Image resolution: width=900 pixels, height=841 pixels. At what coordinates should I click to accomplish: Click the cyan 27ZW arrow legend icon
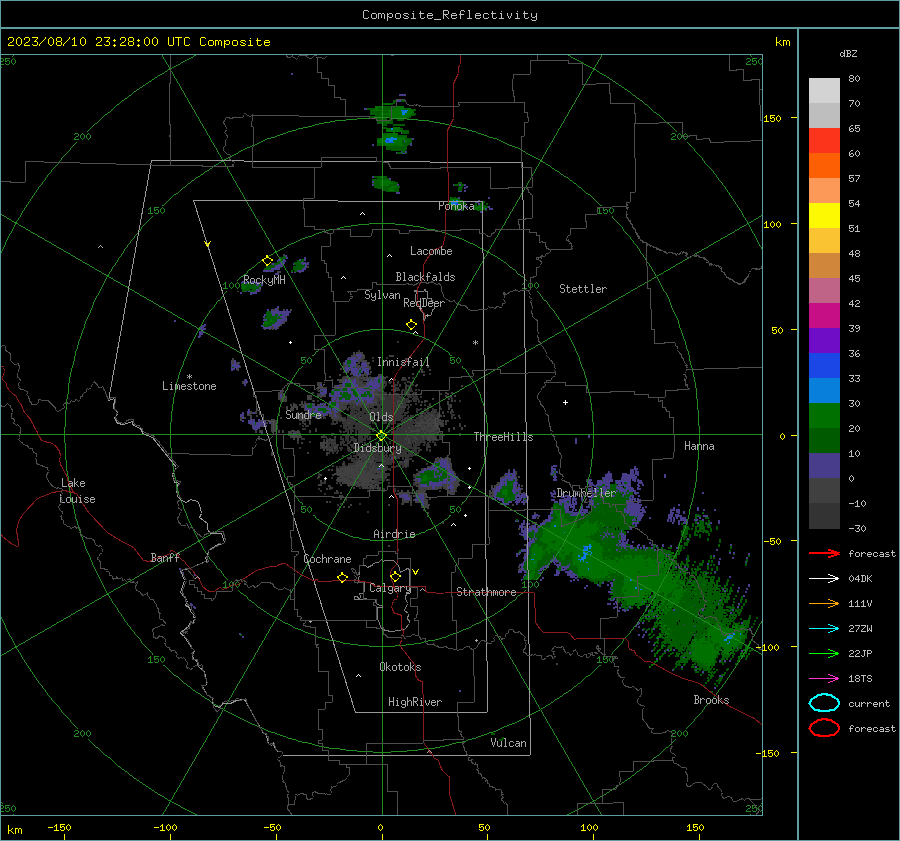[x=824, y=629]
